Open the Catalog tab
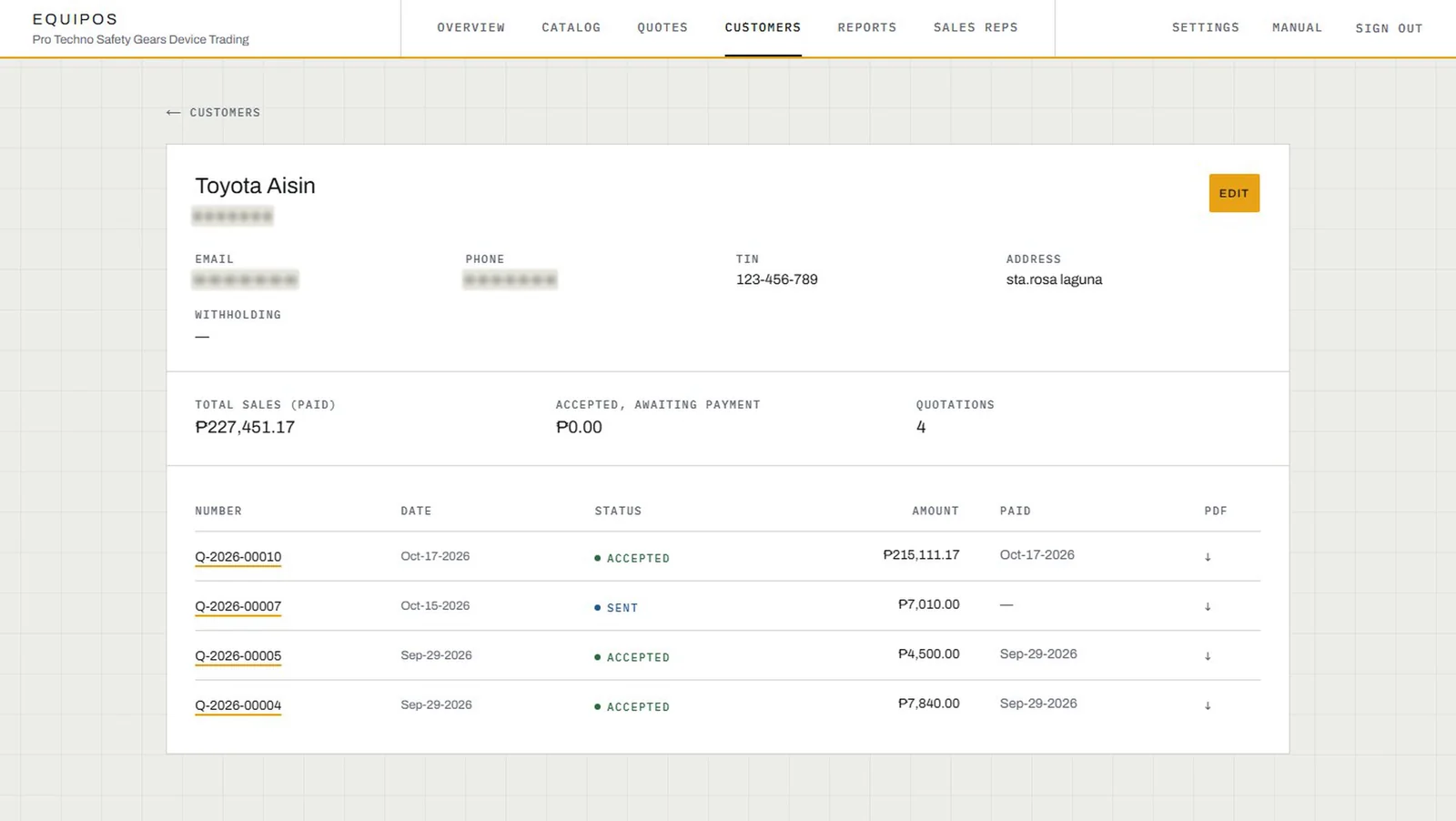This screenshot has width=1456, height=821. pos(571,27)
